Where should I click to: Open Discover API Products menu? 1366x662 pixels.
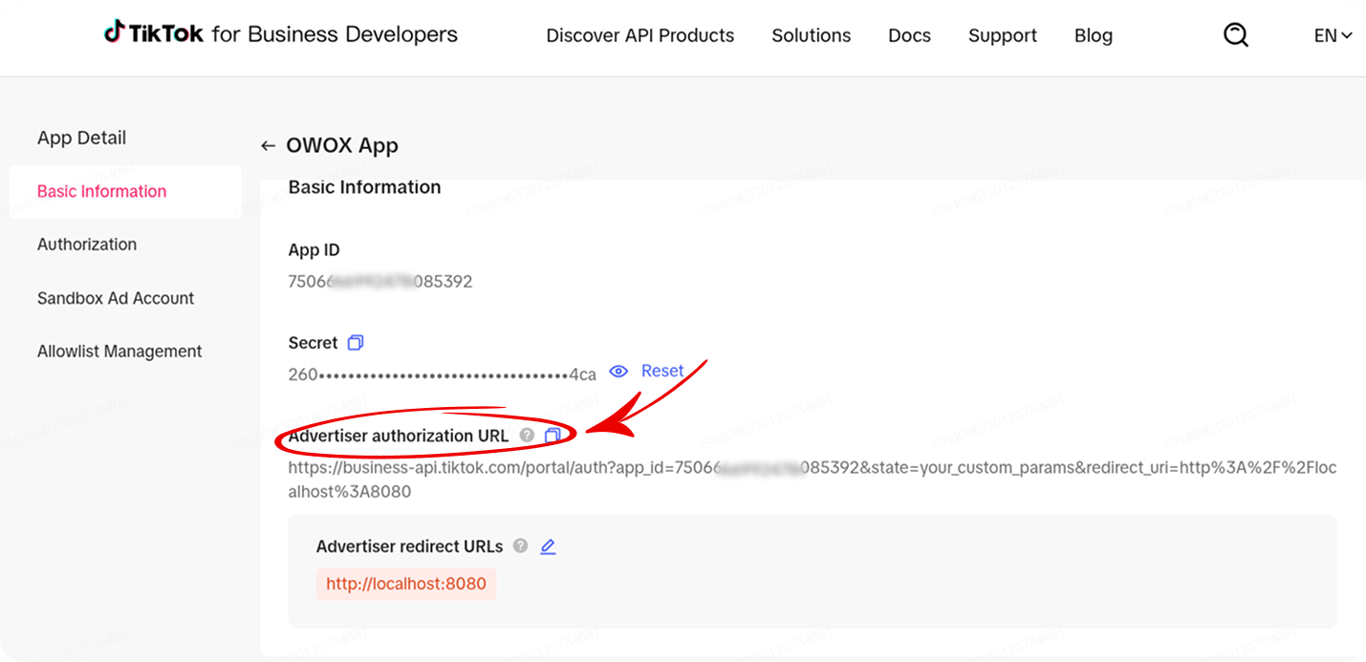(640, 35)
